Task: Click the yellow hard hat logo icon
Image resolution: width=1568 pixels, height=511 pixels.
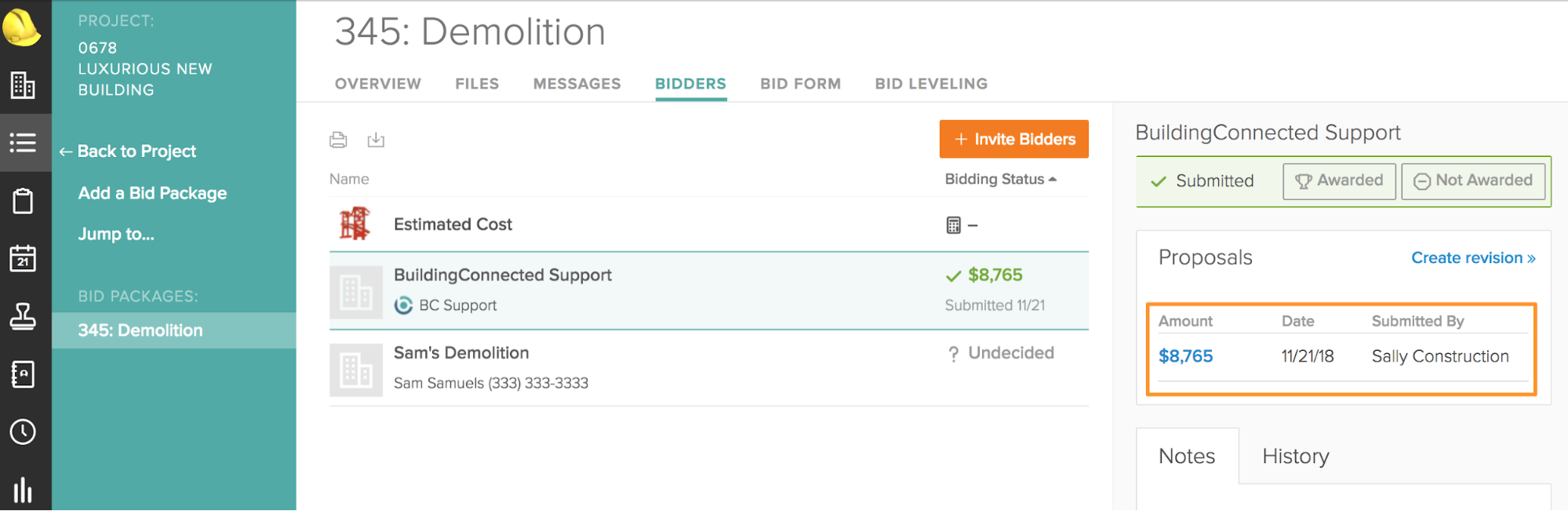Action: (22, 27)
